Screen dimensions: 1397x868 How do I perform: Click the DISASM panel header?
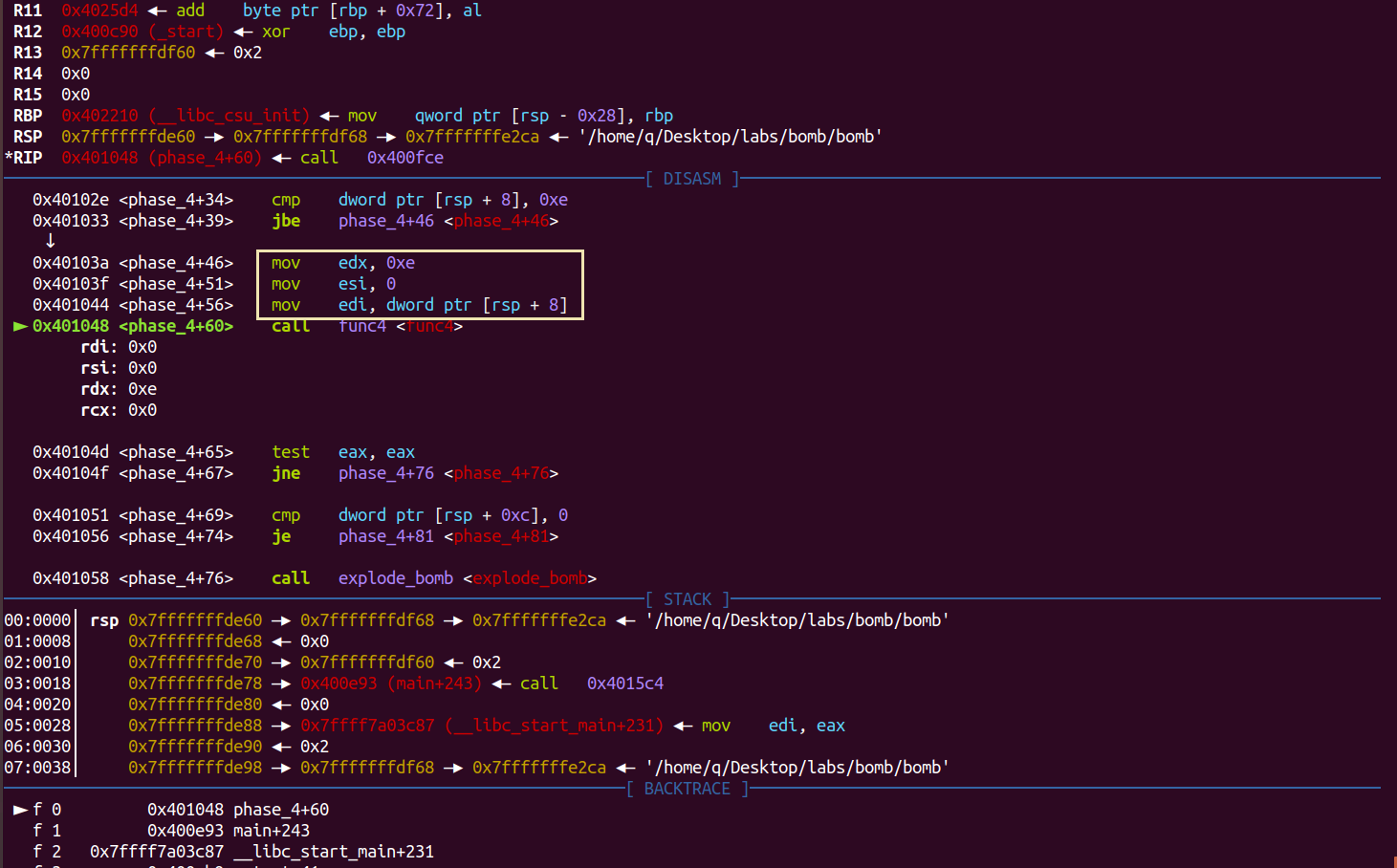coord(690,178)
